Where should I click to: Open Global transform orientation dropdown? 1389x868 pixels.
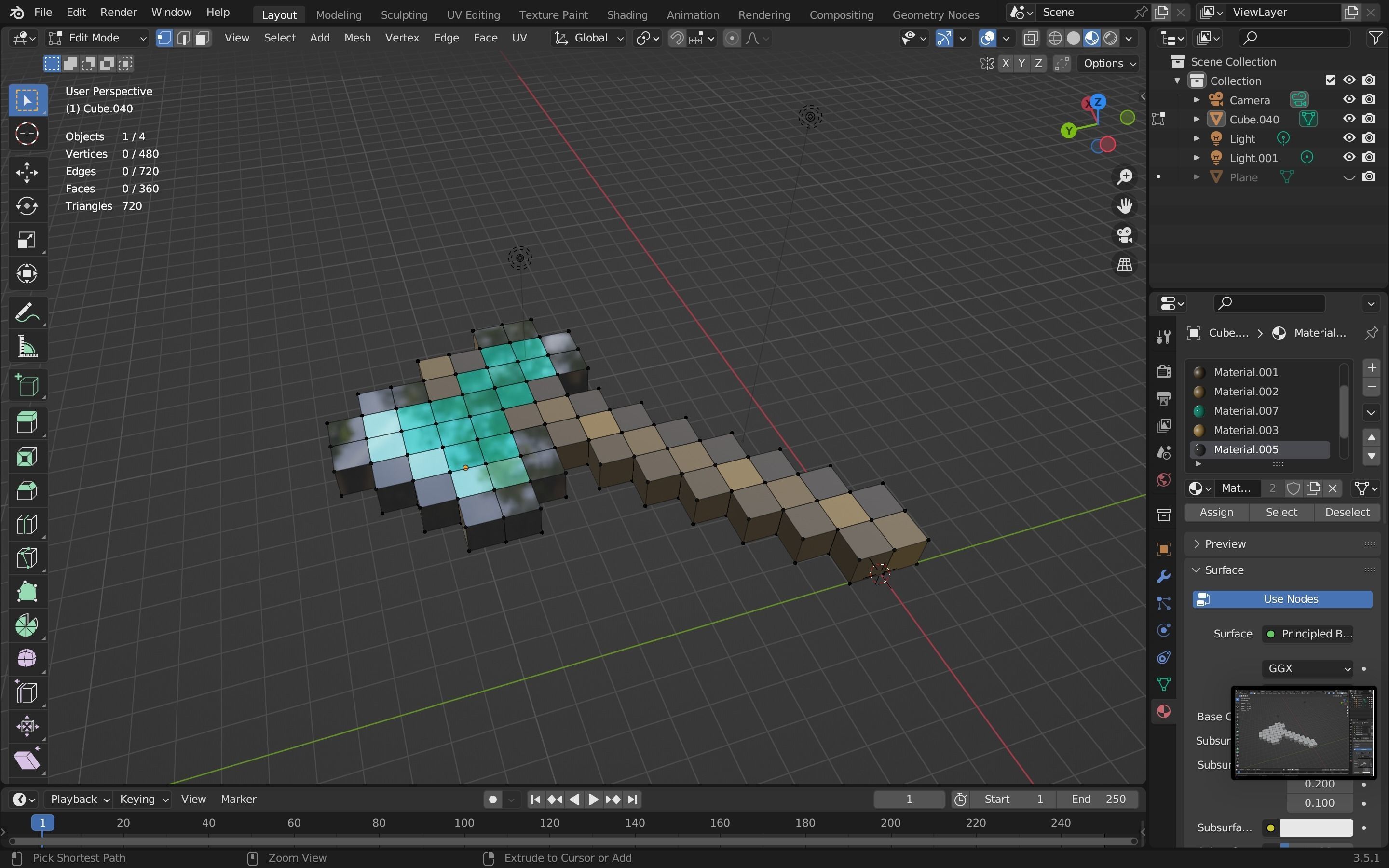(x=589, y=38)
